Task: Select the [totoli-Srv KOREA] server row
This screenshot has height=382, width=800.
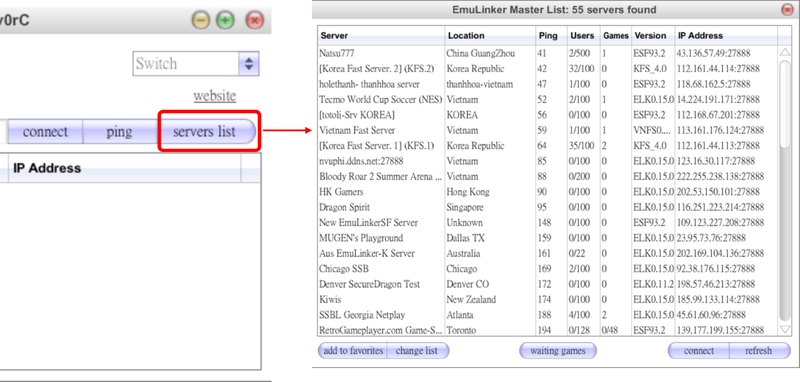Action: click(547, 115)
